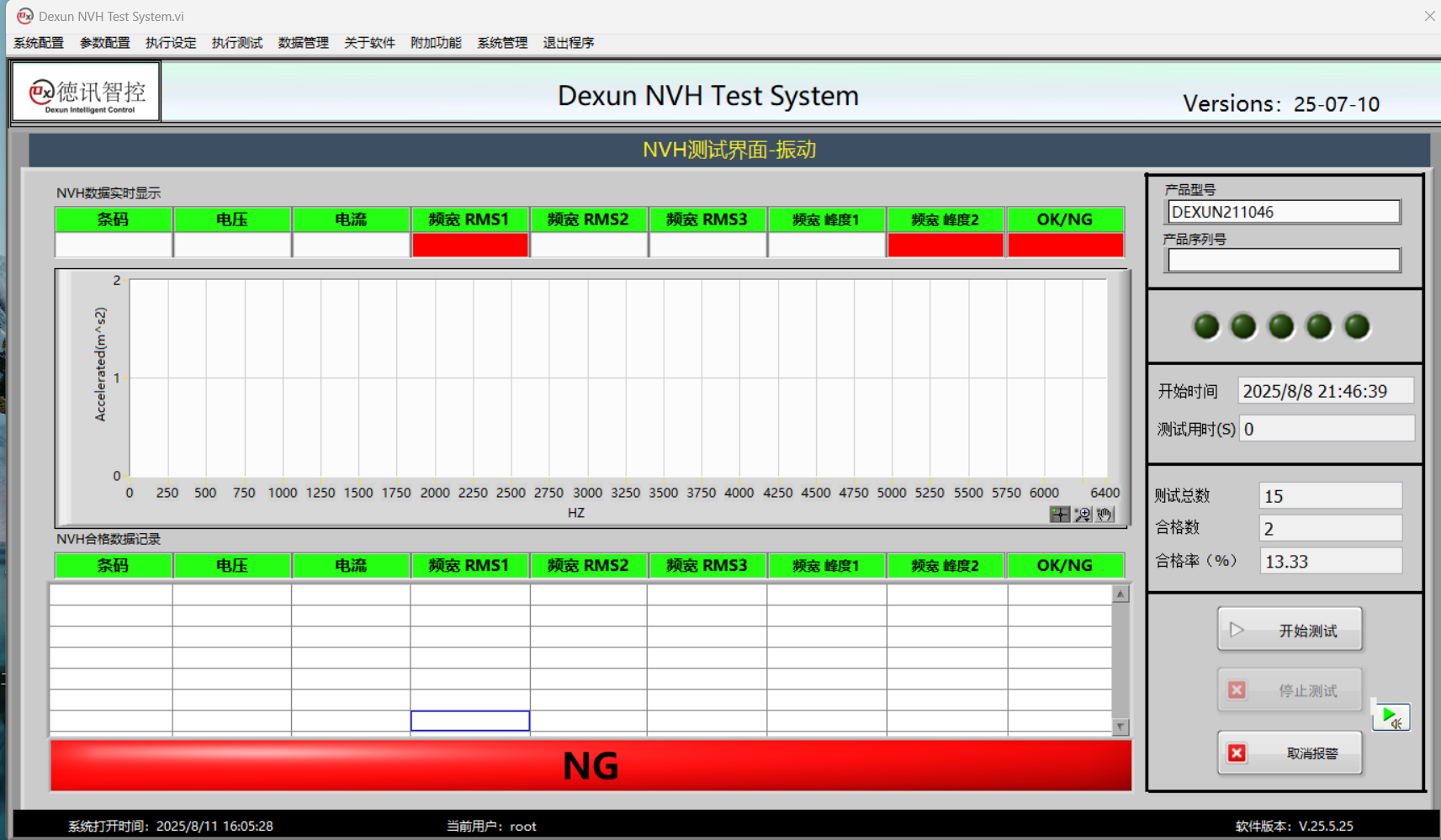Click the 系统打开时间 status bar entry
1441x840 pixels.
[x=171, y=826]
